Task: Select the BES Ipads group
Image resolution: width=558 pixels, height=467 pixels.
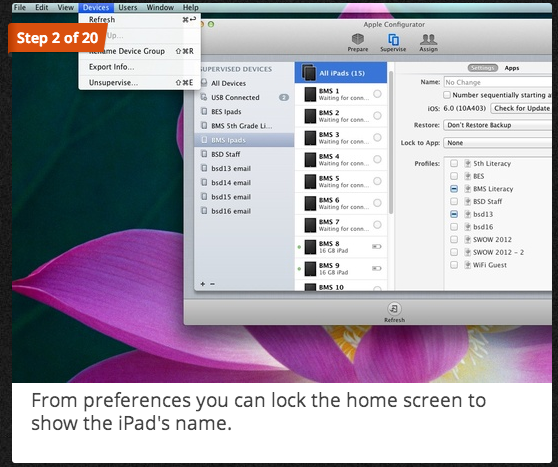Action: [244, 111]
